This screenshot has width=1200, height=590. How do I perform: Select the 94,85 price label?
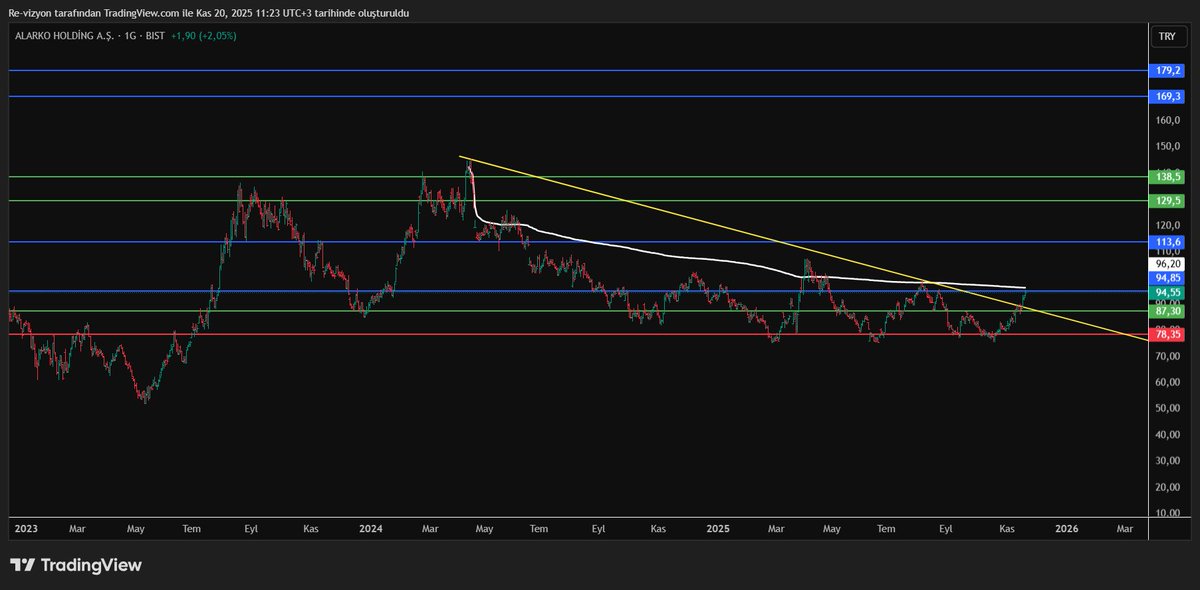coord(1168,278)
